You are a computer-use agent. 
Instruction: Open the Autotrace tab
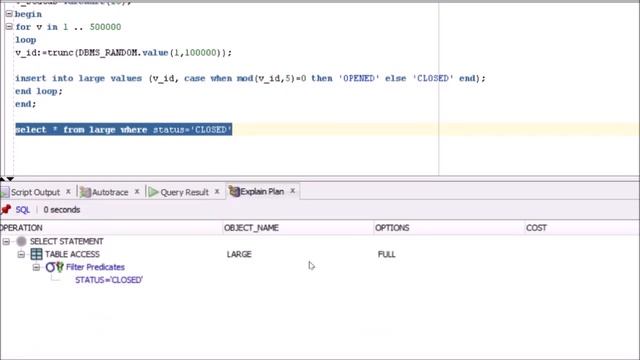point(110,192)
